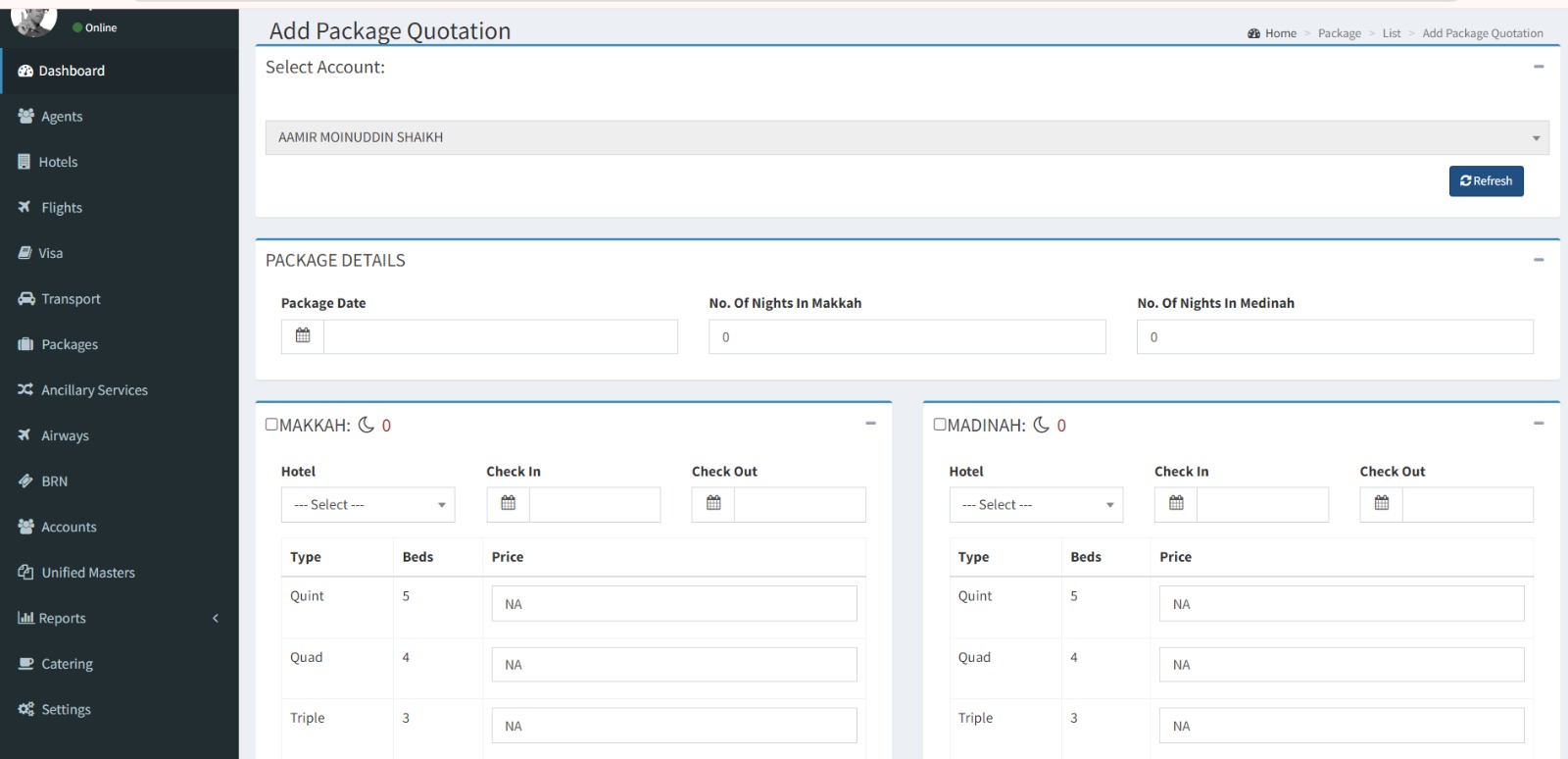The image size is (1568, 759).
Task: Collapse the Package Details panel
Action: click(1539, 260)
